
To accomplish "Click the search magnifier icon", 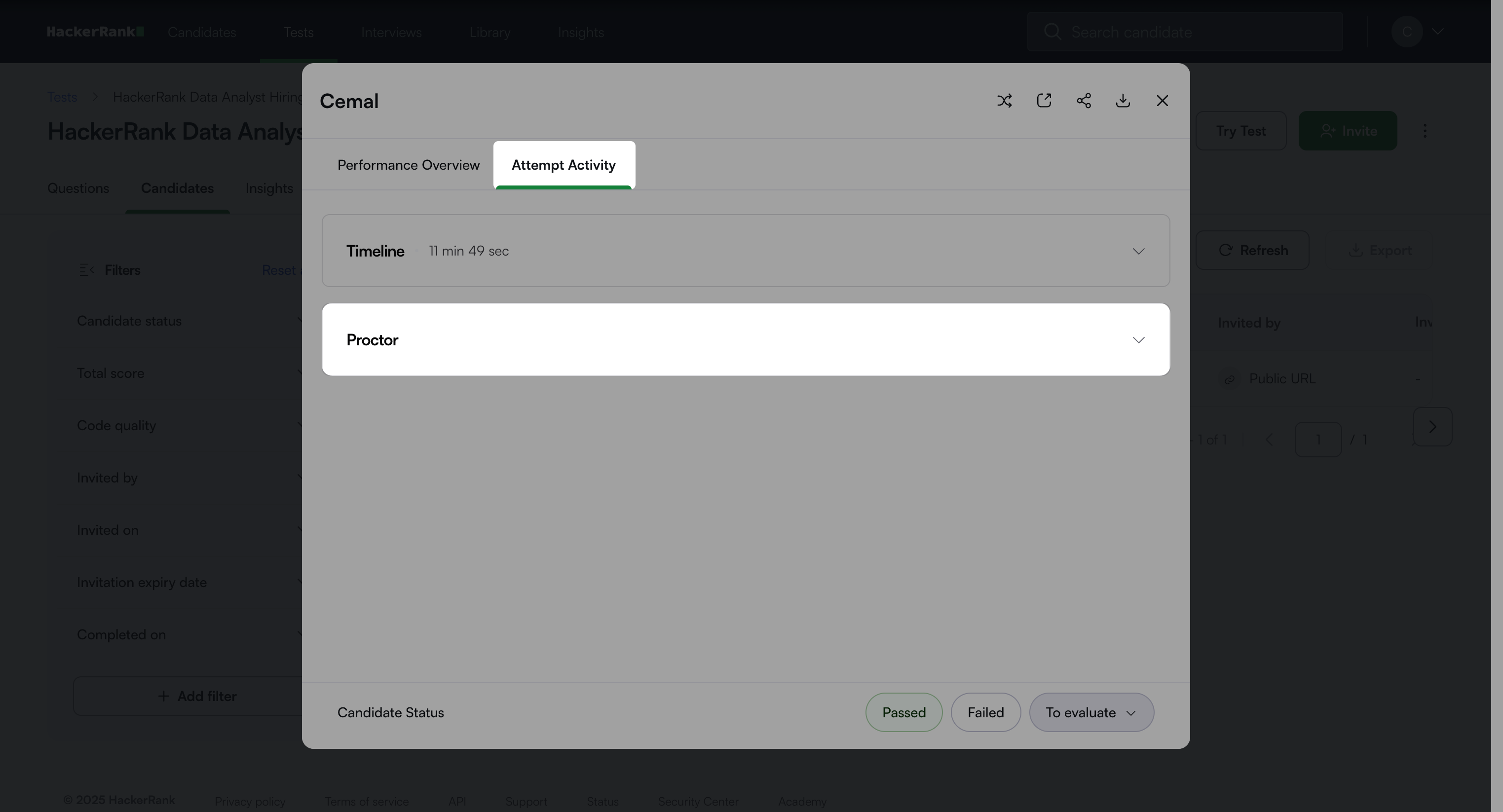I will 1052,32.
